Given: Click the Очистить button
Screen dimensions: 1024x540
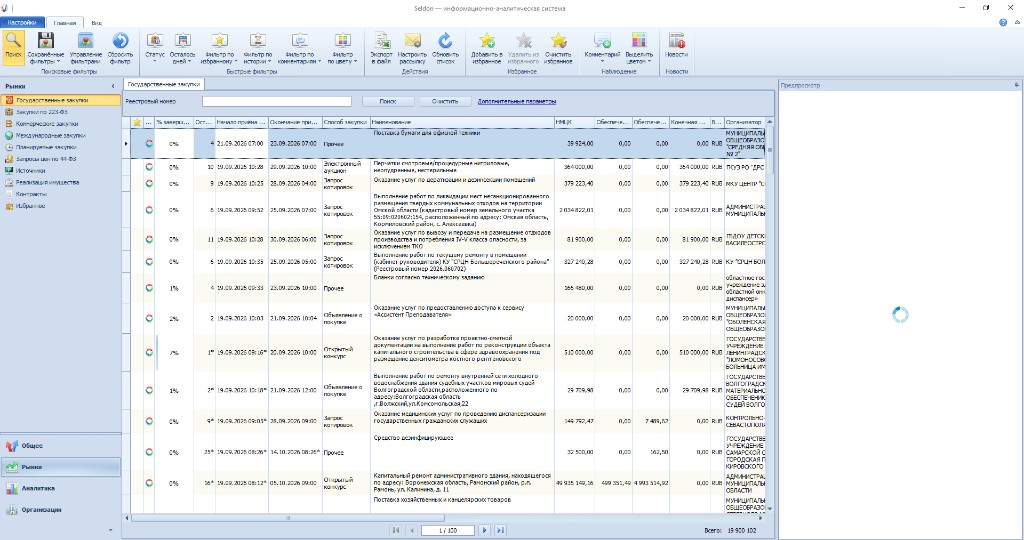Looking at the screenshot, I should [445, 101].
